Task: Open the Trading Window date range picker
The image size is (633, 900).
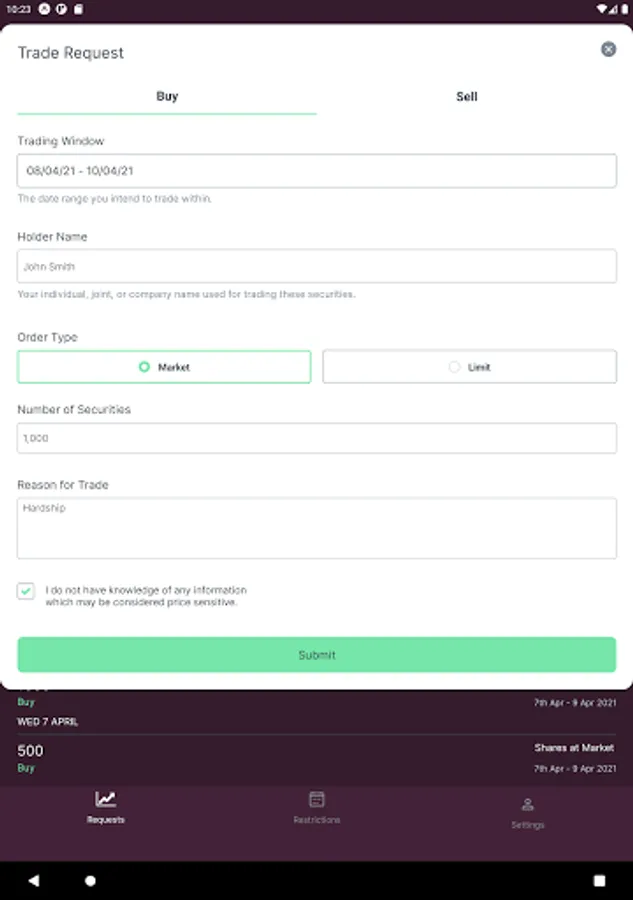Action: pos(316,171)
